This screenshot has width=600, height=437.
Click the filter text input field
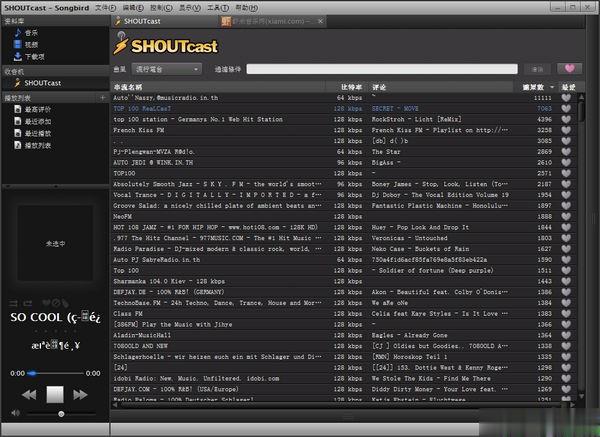382,69
